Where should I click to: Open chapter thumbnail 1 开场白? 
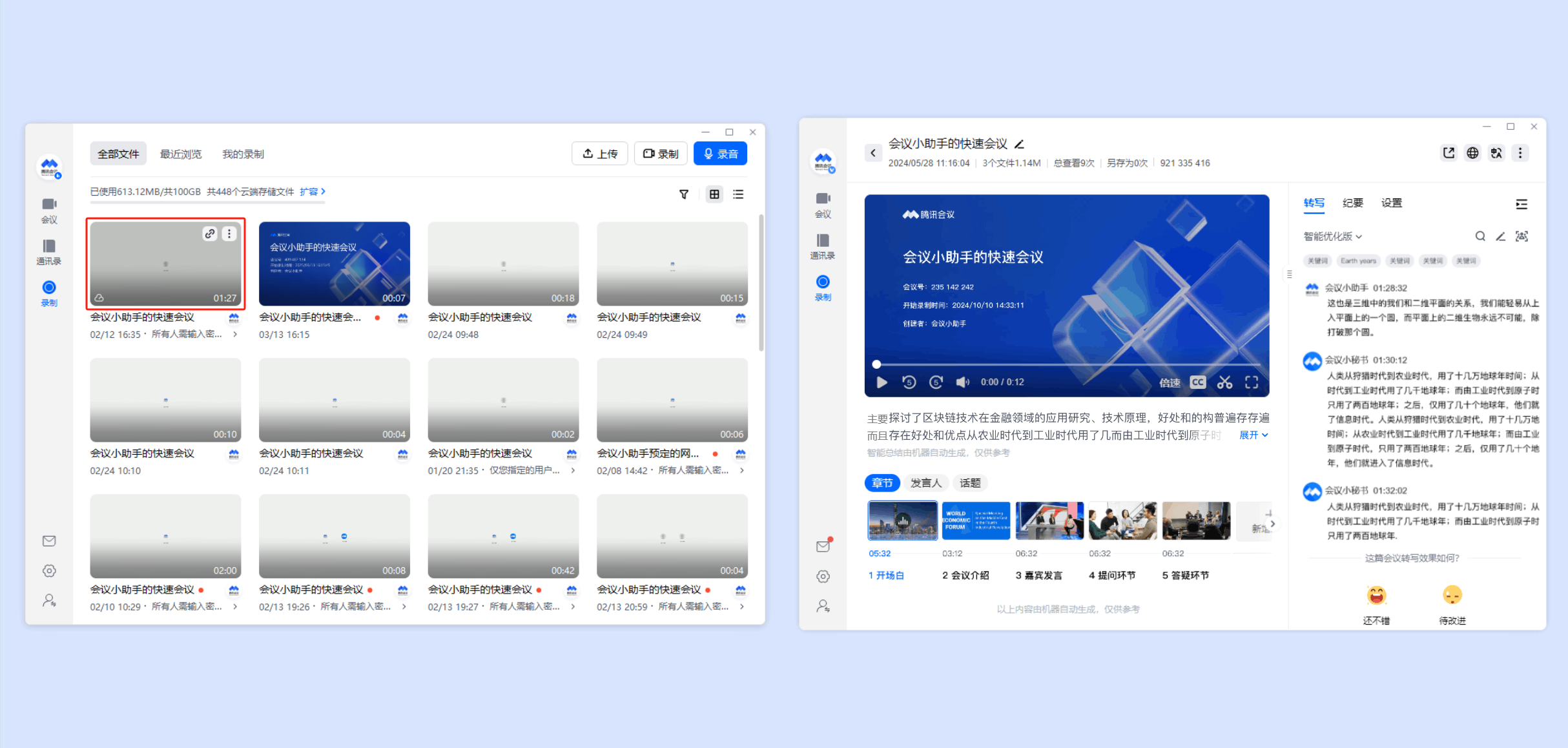902,520
